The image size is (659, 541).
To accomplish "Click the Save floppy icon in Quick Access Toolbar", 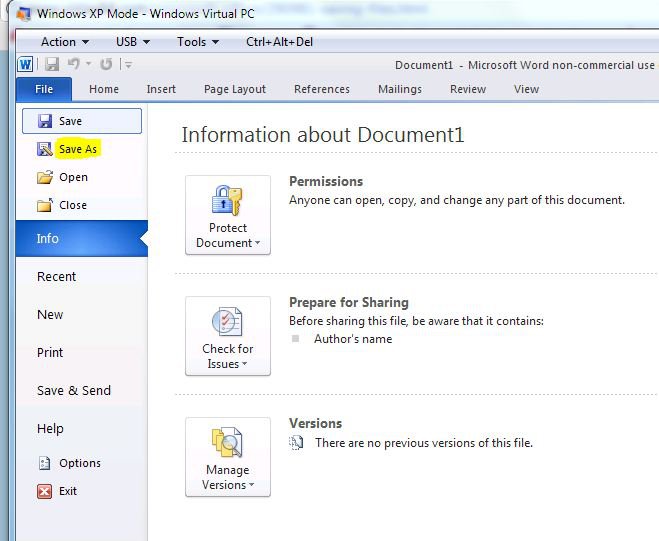I will point(52,64).
